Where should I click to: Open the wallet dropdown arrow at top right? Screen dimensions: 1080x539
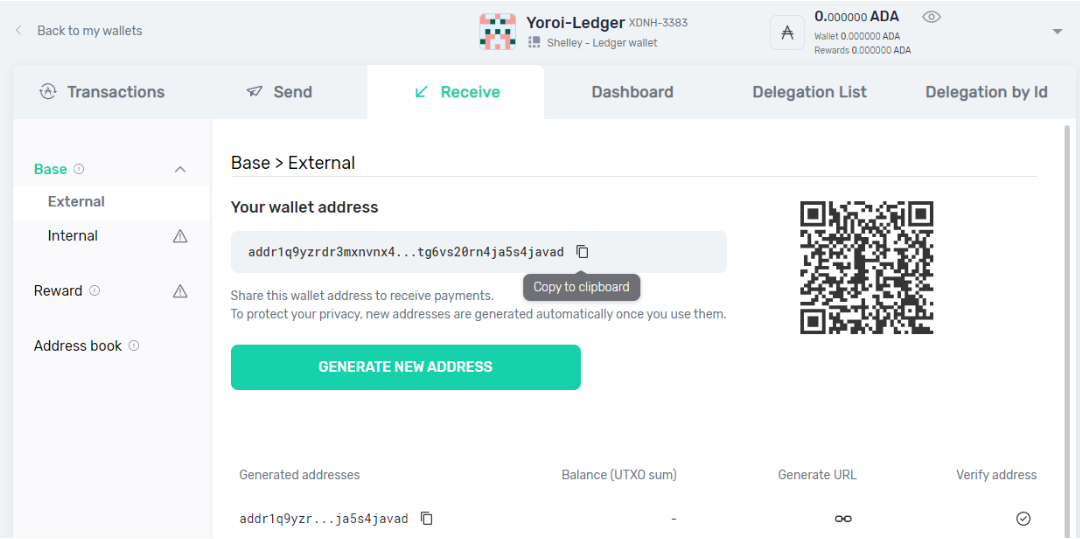coord(1057,32)
